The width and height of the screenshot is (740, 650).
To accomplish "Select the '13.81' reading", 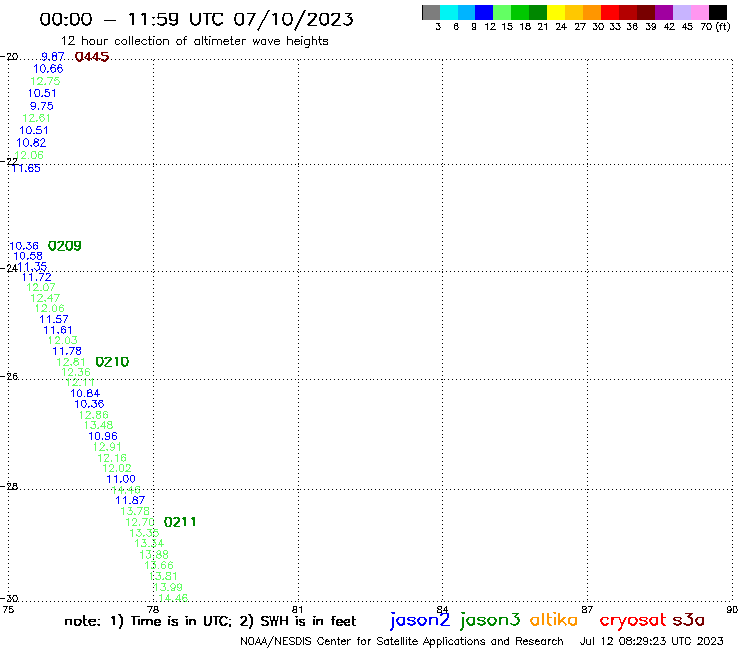I will [x=163, y=576].
